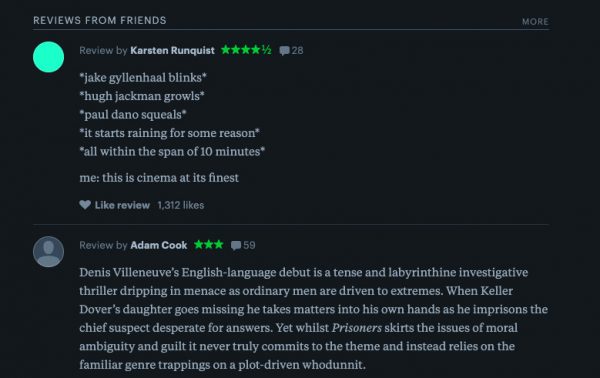Viewport: 600px width, 378px height.
Task: Click the 28 comments count
Action: point(297,51)
